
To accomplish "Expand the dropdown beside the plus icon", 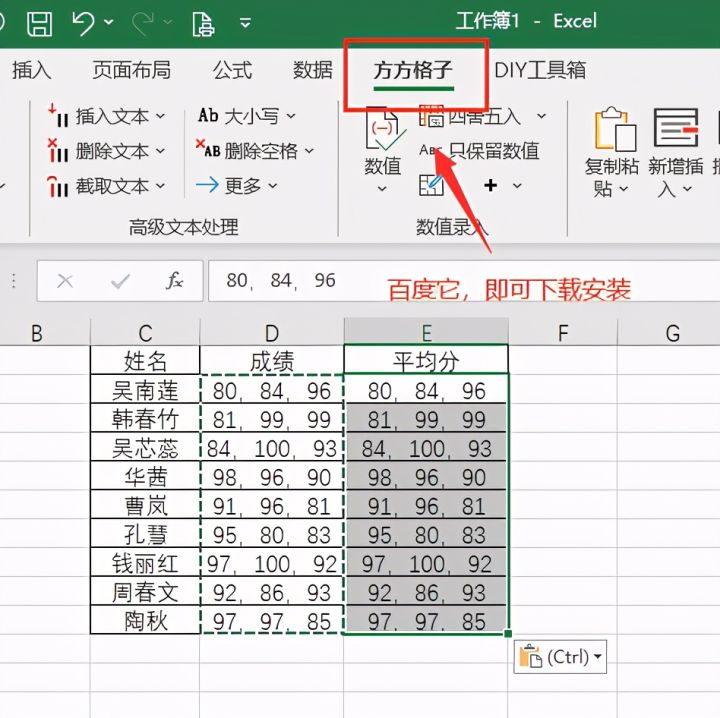I will pos(518,185).
